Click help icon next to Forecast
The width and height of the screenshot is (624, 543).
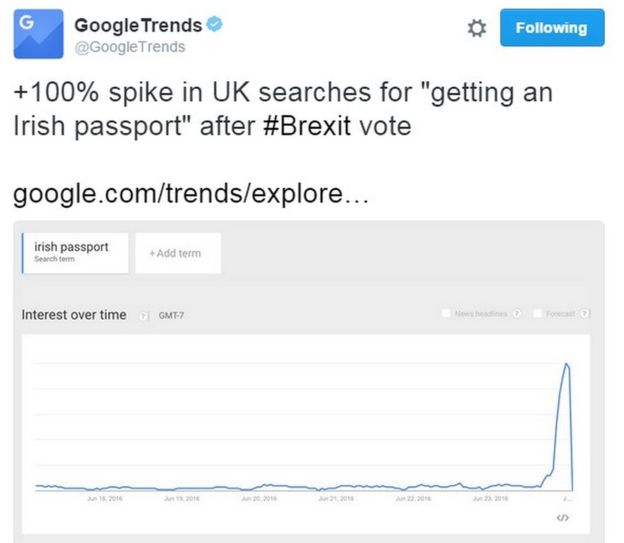pyautogui.click(x=585, y=314)
